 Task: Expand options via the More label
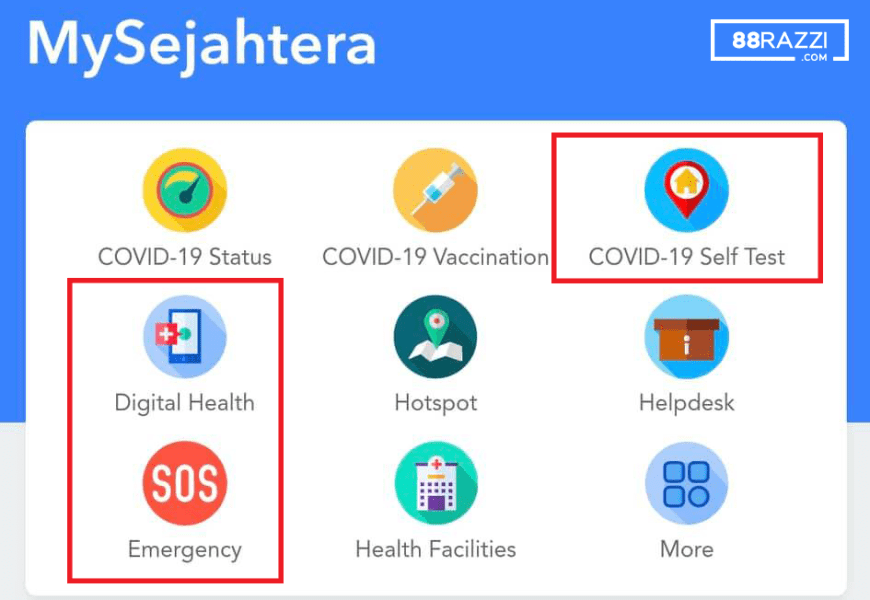[686, 549]
